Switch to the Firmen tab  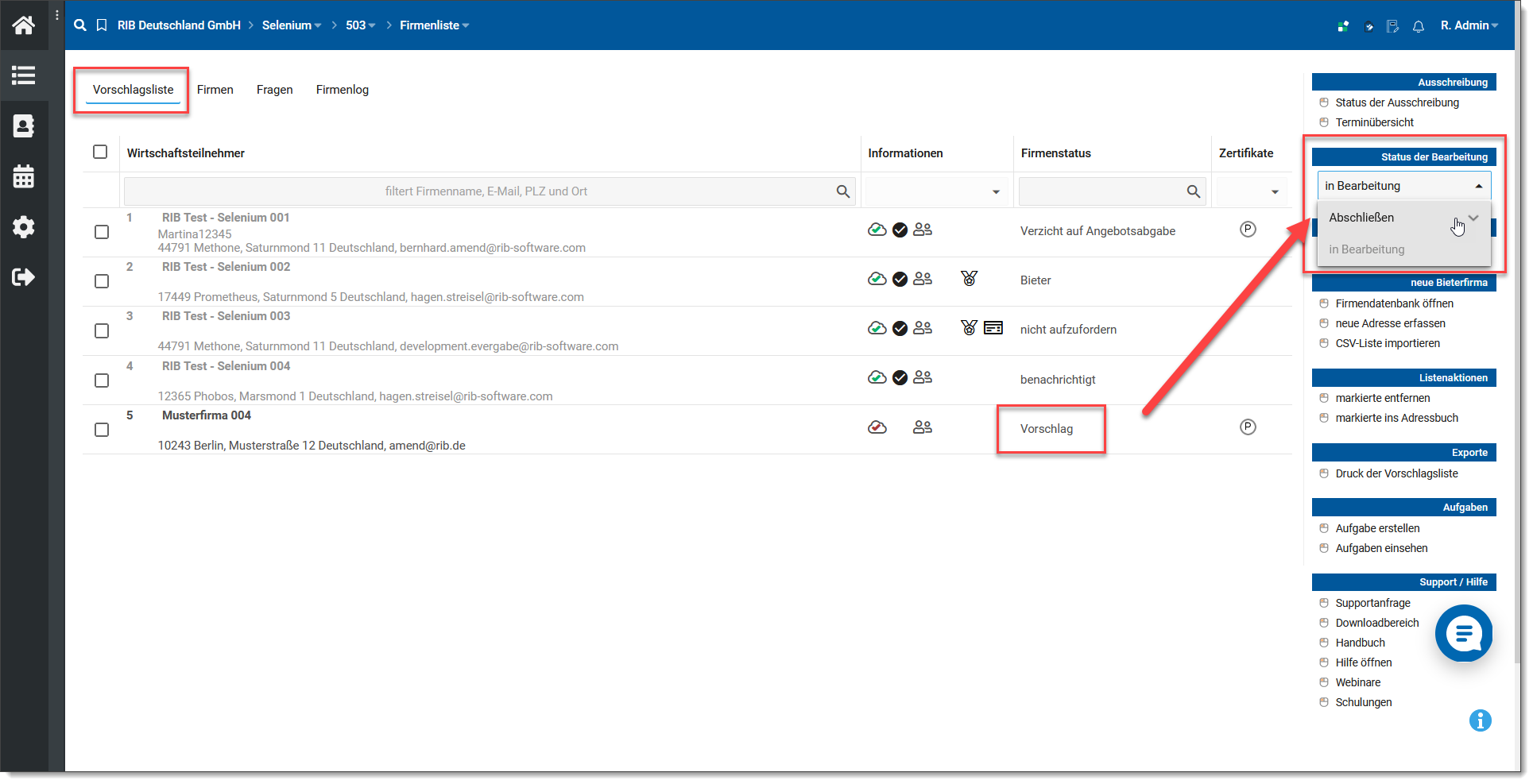[x=215, y=90]
